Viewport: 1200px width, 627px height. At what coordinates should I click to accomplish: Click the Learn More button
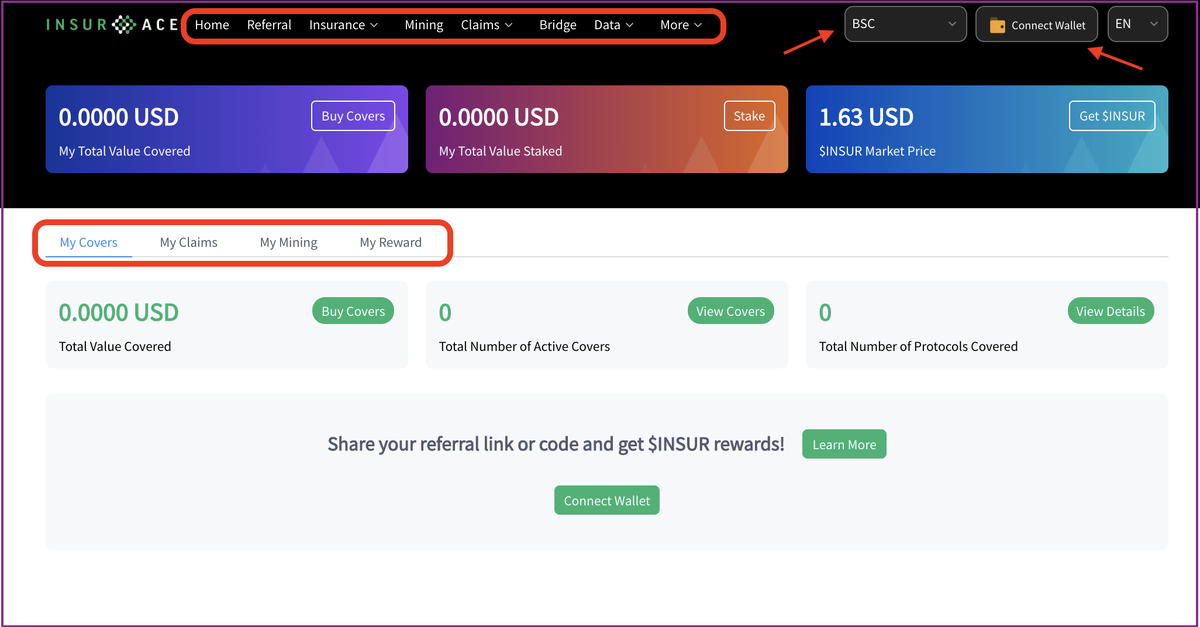(x=844, y=445)
